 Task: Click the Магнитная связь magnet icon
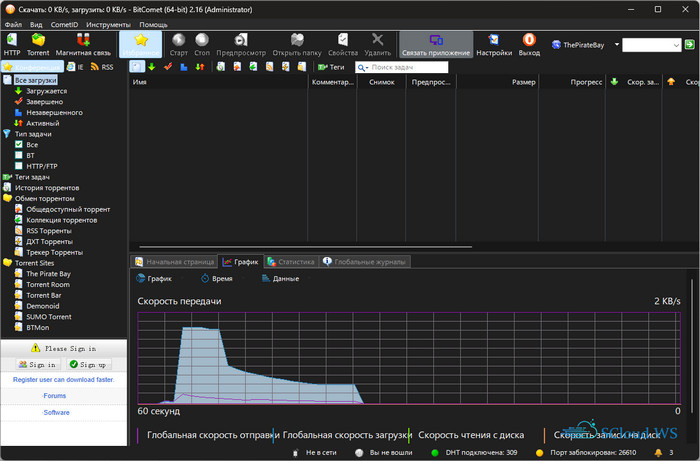pos(83,45)
